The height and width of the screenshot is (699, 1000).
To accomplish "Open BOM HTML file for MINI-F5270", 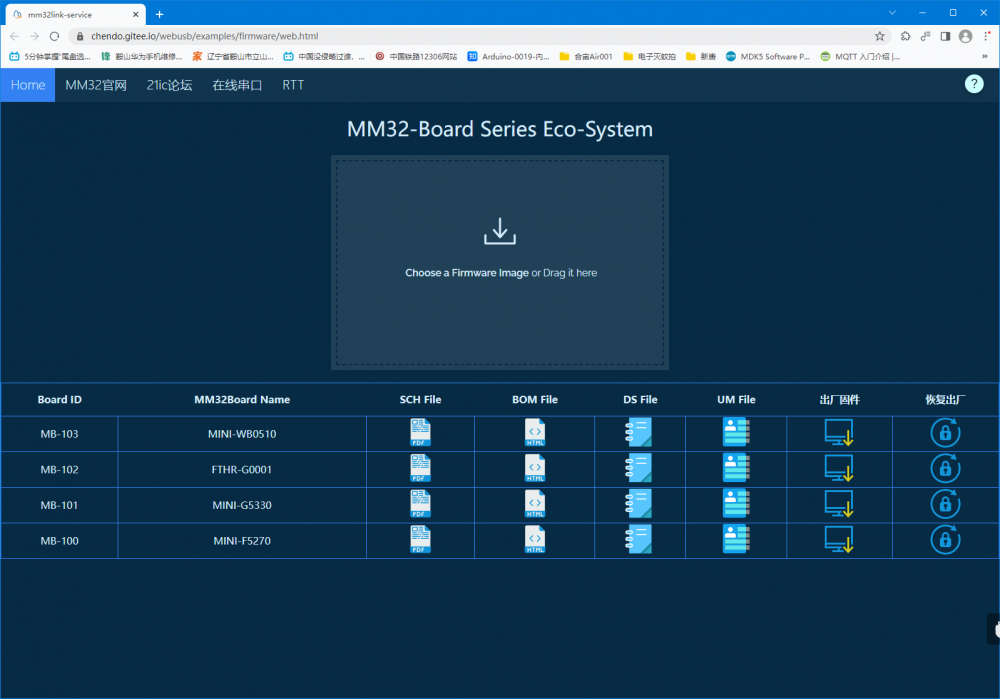I will [534, 540].
